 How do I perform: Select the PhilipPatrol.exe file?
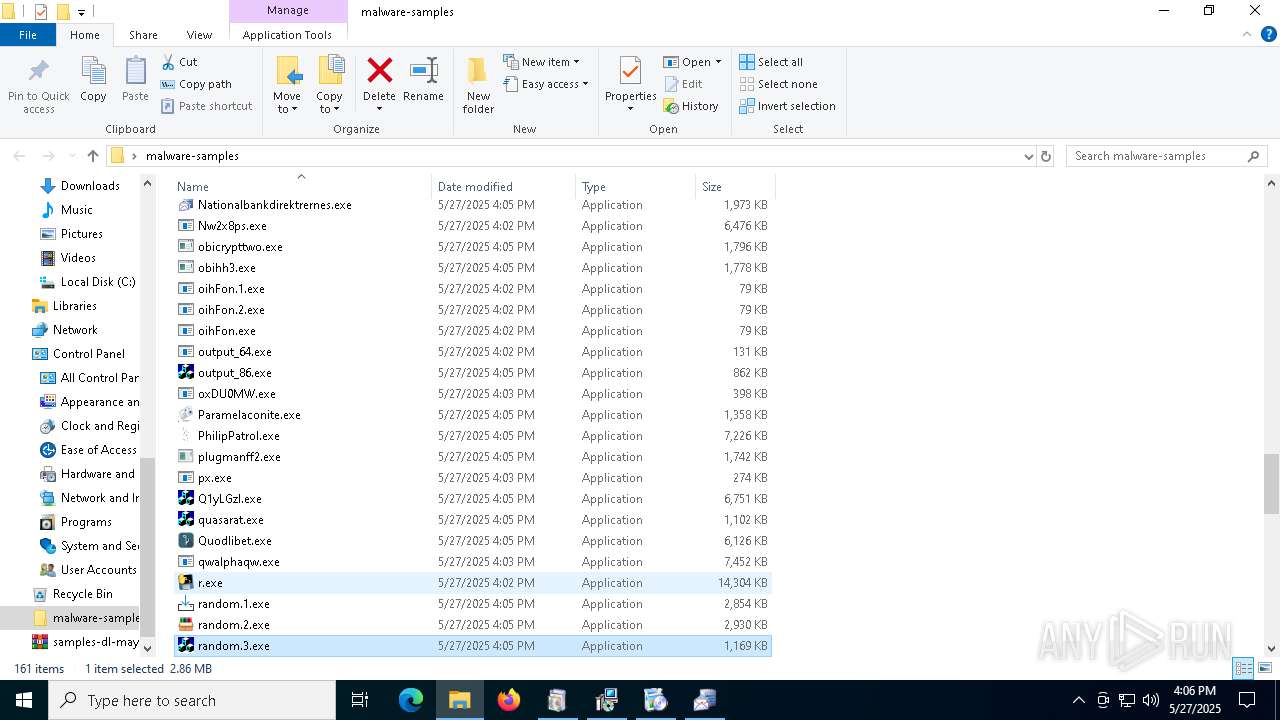472,436
